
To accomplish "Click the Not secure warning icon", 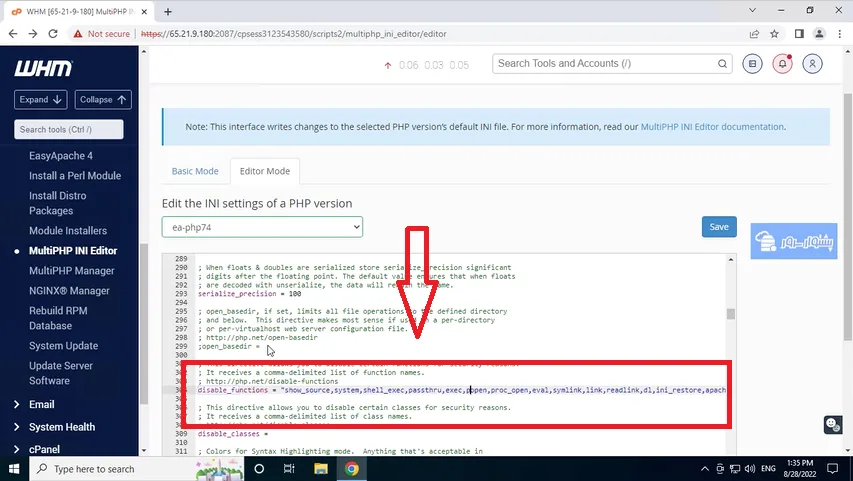I will (78, 34).
